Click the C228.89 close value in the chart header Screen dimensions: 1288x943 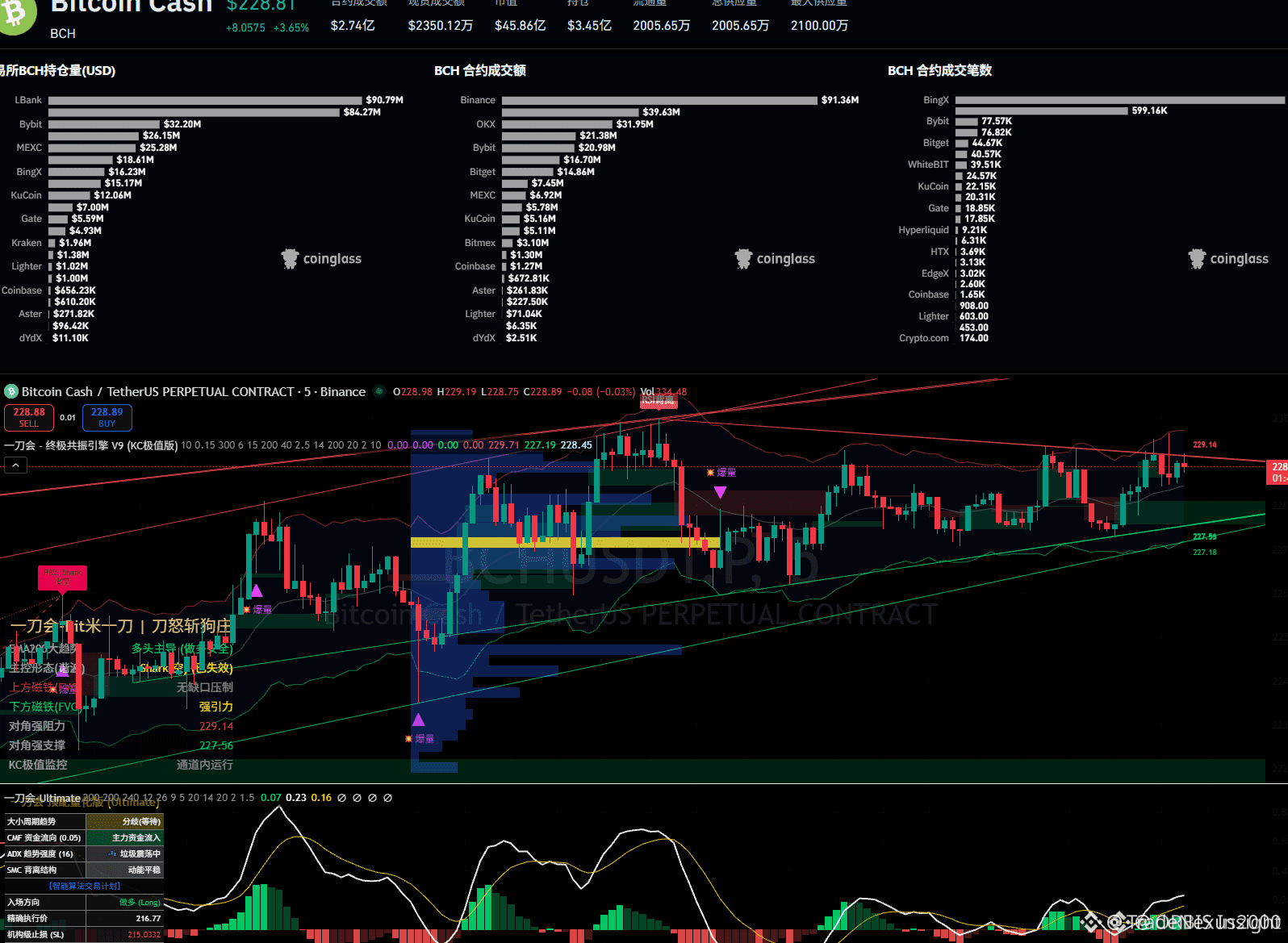point(542,392)
